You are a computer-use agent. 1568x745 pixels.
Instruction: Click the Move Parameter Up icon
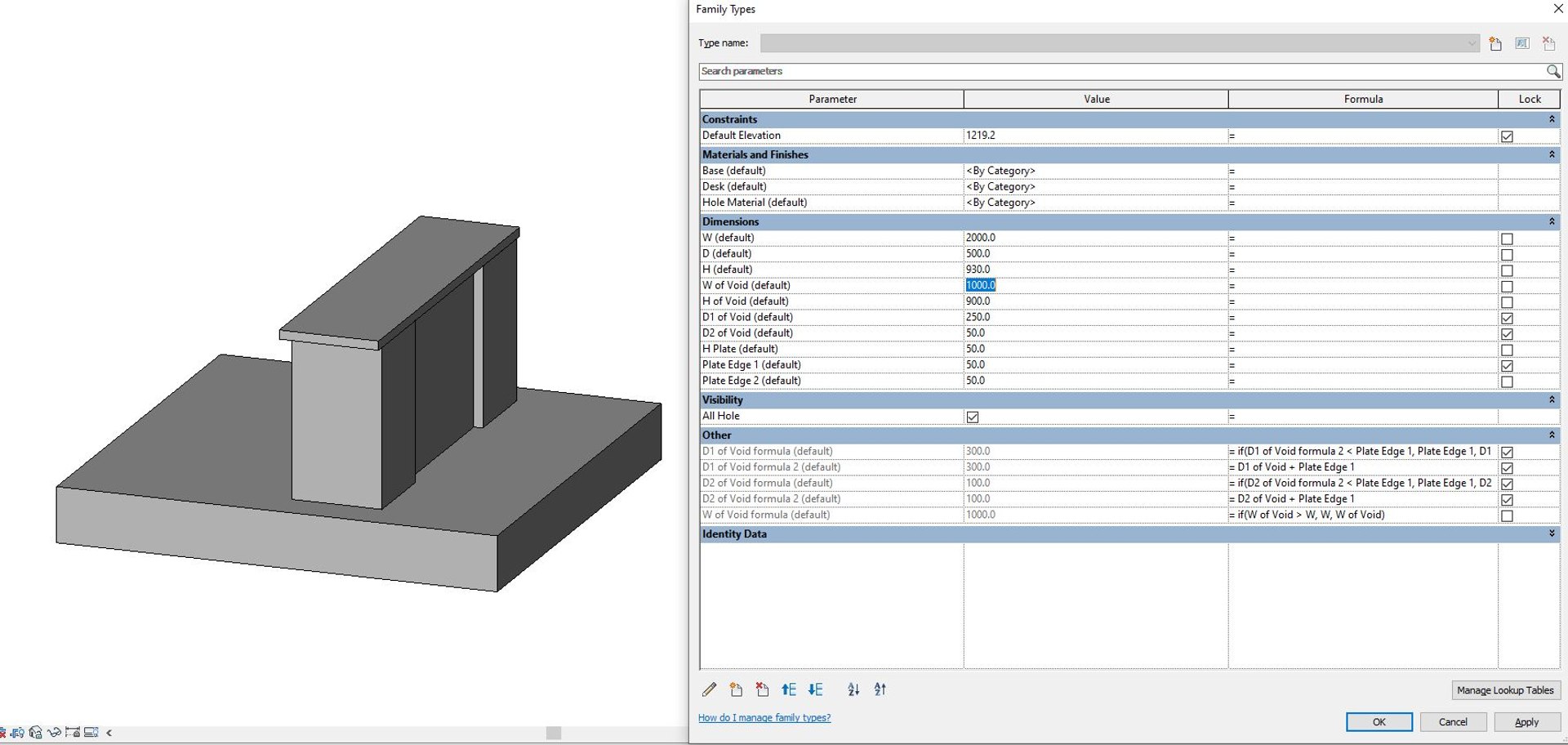pos(789,689)
